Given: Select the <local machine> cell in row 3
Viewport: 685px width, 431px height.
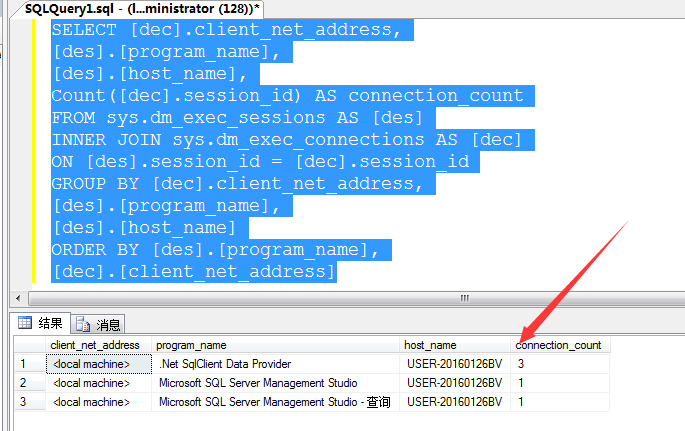Looking at the screenshot, I should (x=99, y=402).
